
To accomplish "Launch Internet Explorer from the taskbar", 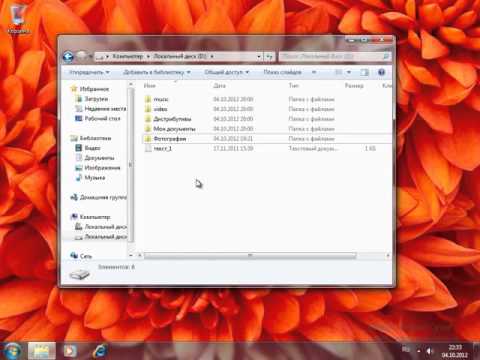I will tap(100, 351).
